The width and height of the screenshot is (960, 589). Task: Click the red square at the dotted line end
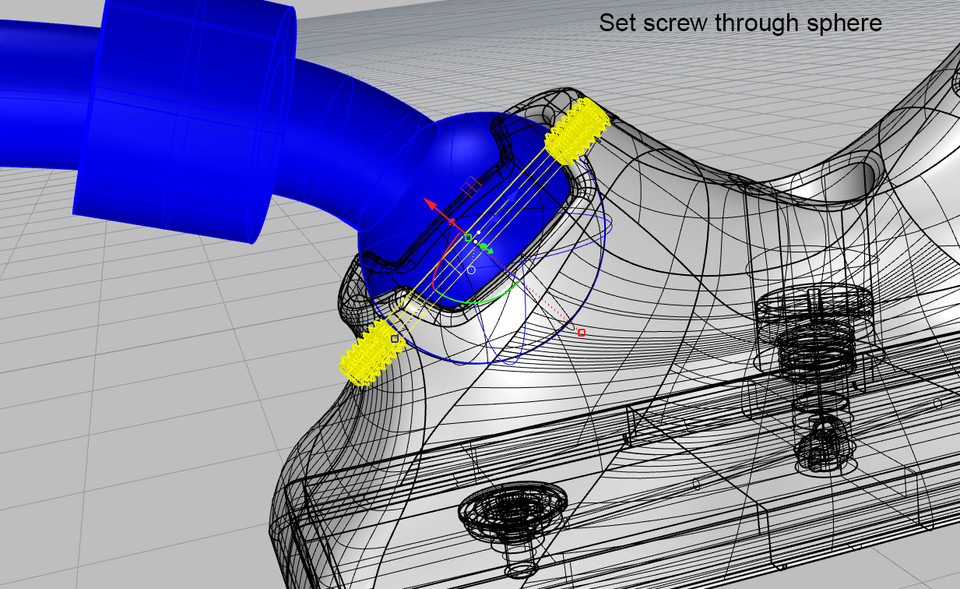coord(580,333)
